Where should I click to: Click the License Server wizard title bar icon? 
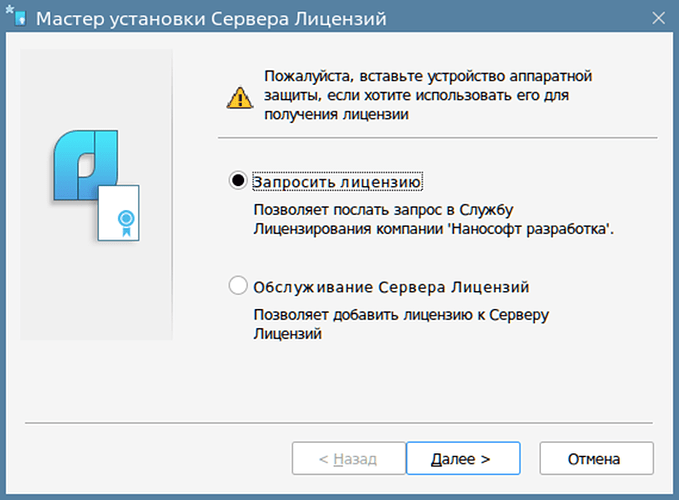coord(16,16)
